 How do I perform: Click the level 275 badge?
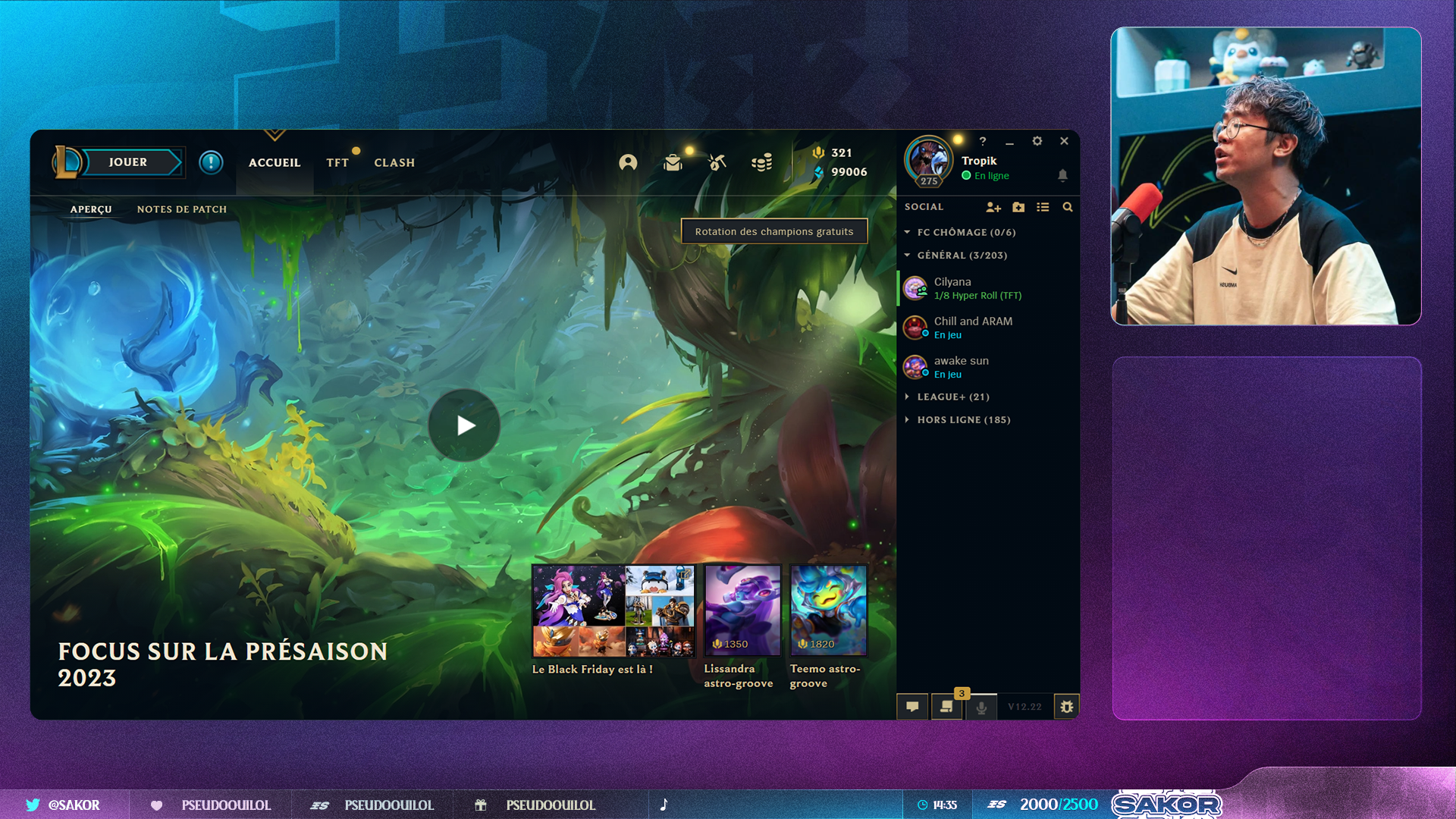click(x=929, y=181)
